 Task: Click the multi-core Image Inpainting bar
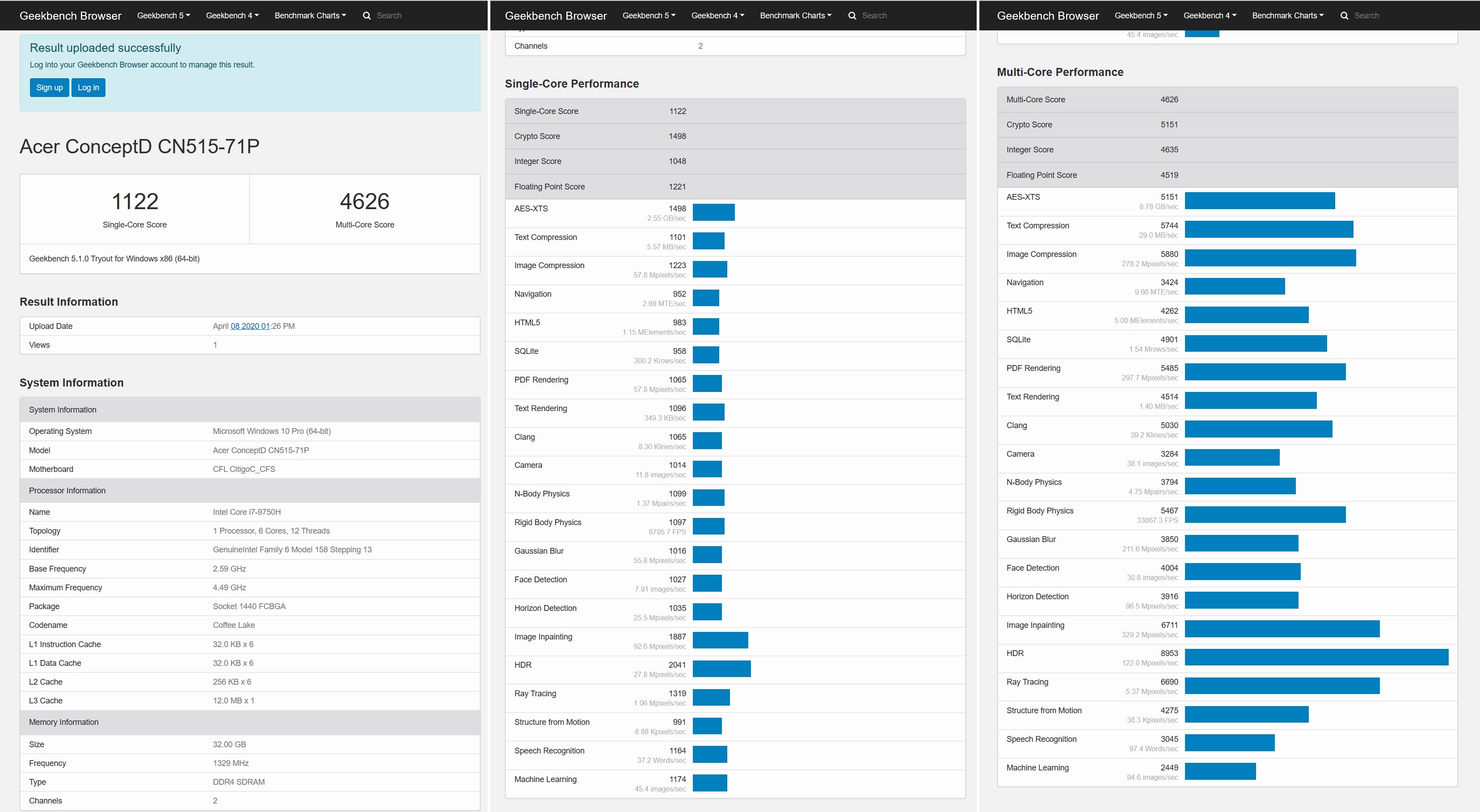[1282, 629]
